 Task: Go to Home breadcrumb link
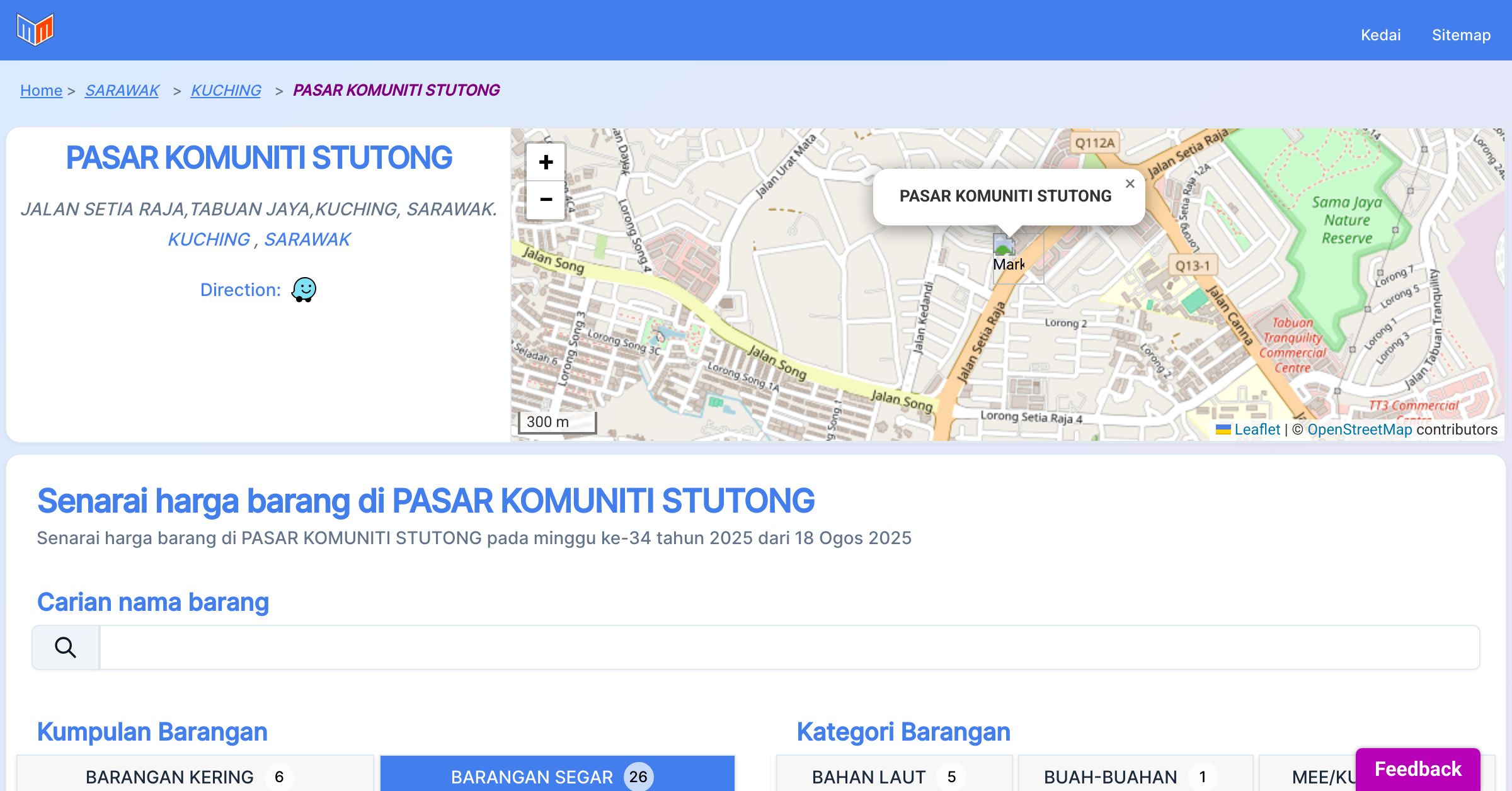point(41,91)
